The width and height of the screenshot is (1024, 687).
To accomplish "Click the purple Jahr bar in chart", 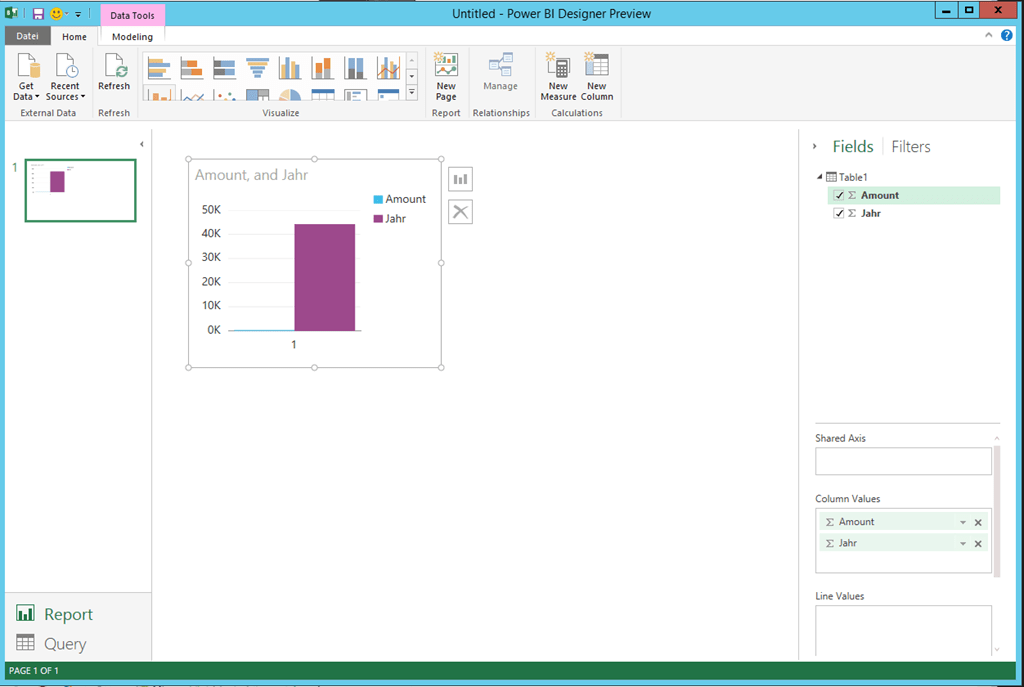I will tap(325, 278).
